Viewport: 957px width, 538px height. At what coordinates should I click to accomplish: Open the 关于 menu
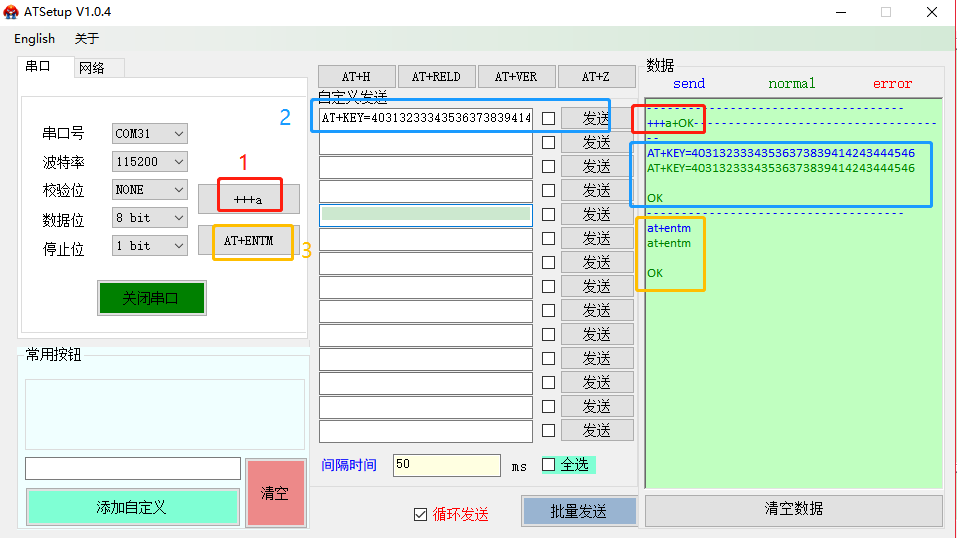tap(87, 39)
